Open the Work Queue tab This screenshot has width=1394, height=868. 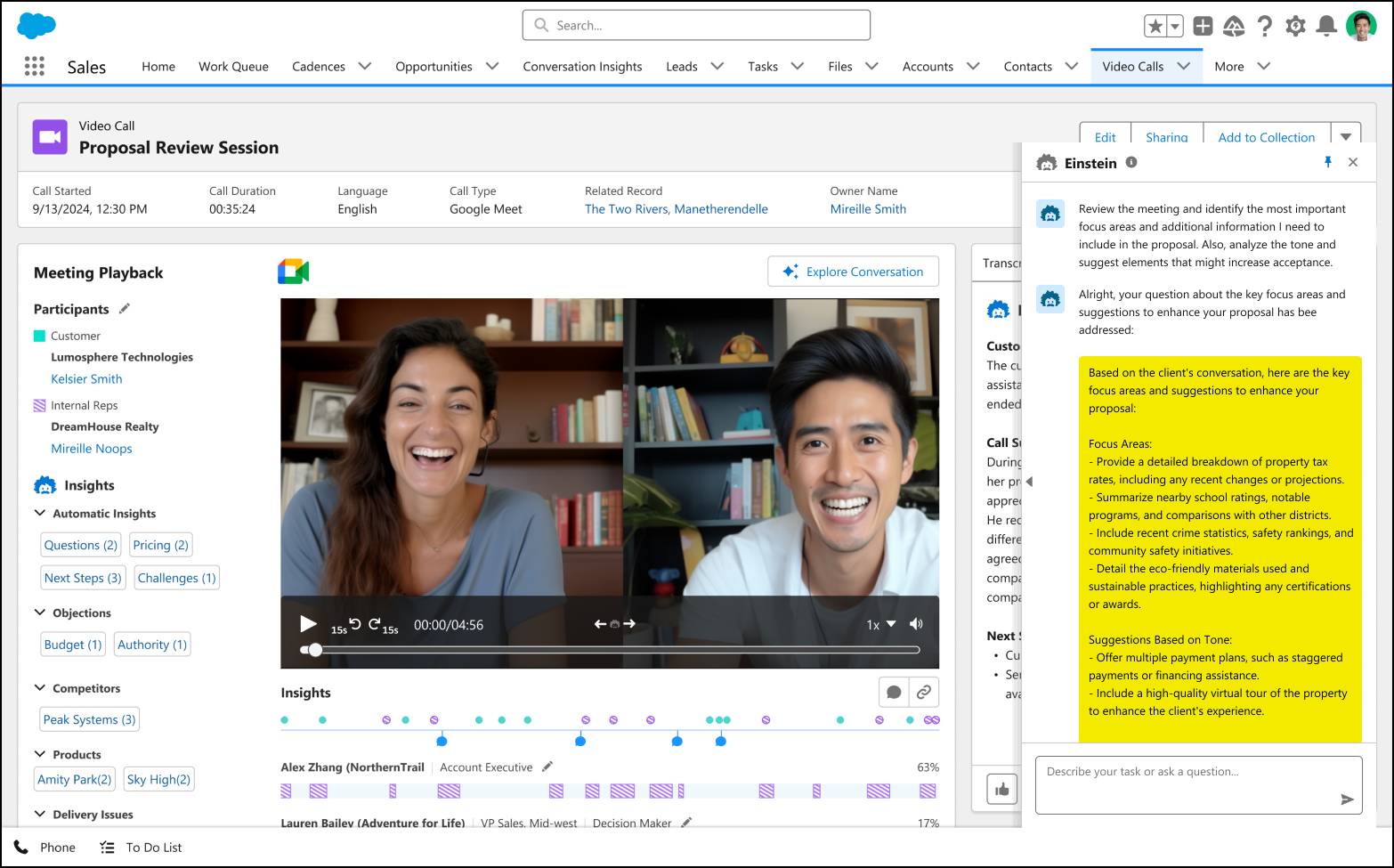tap(233, 66)
